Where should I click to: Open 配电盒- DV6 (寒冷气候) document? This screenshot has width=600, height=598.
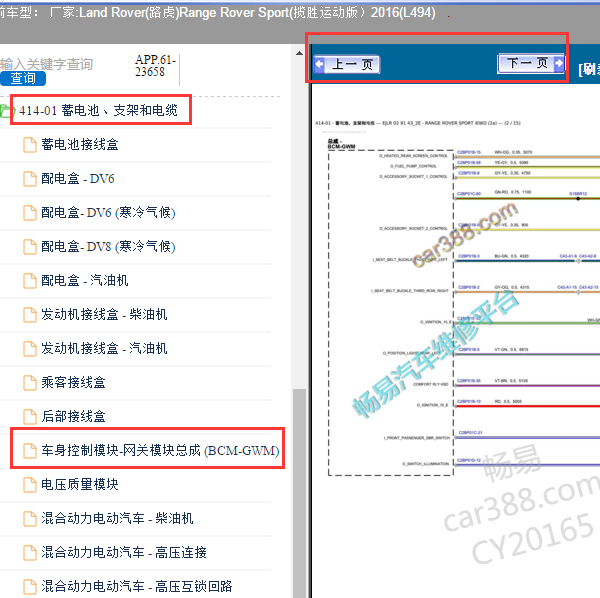pos(108,213)
